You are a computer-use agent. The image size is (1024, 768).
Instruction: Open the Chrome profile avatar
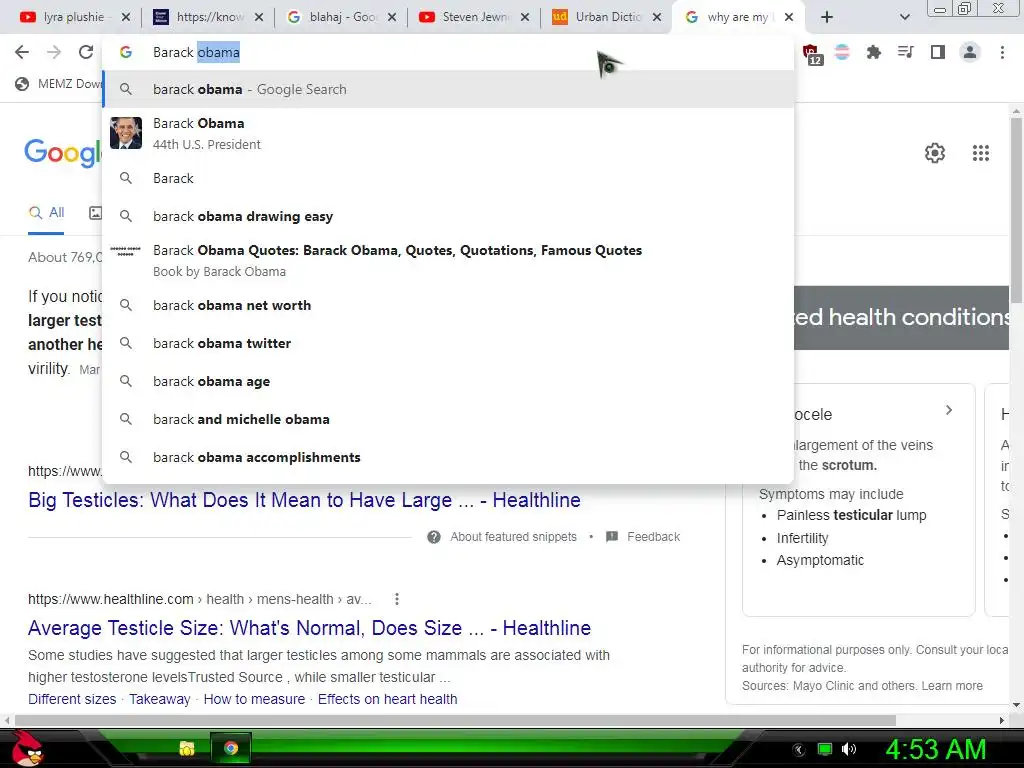[970, 52]
